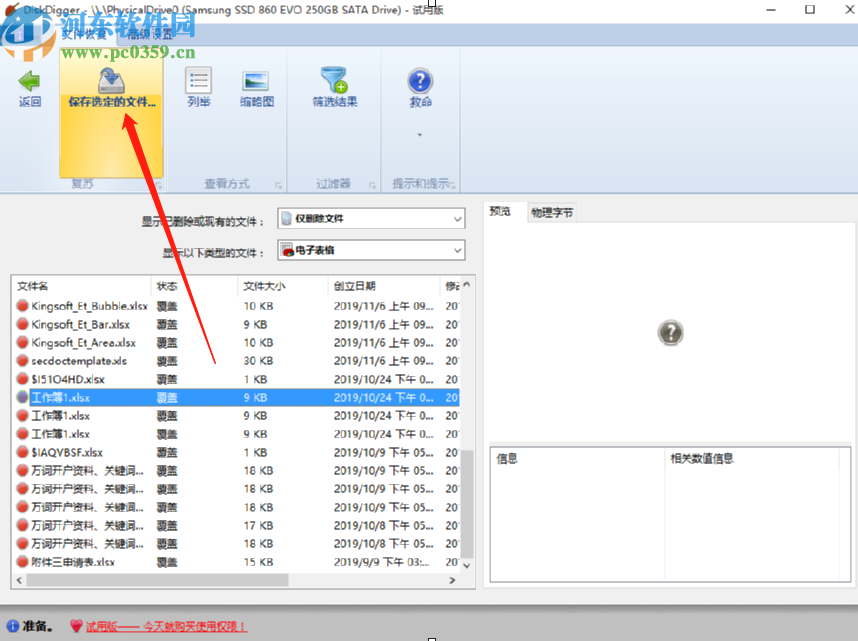Click red status icon of Kingsoft_Et_Area.xlsx

[22, 343]
